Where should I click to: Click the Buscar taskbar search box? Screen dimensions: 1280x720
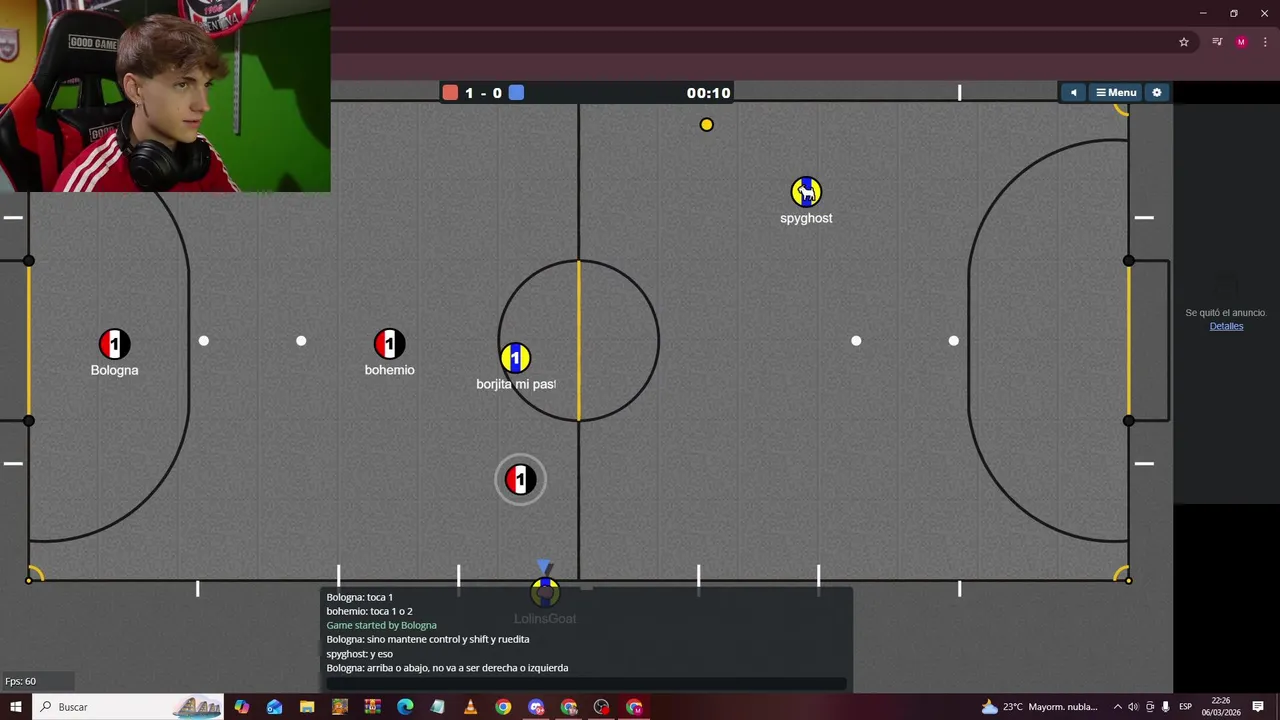[x=128, y=707]
